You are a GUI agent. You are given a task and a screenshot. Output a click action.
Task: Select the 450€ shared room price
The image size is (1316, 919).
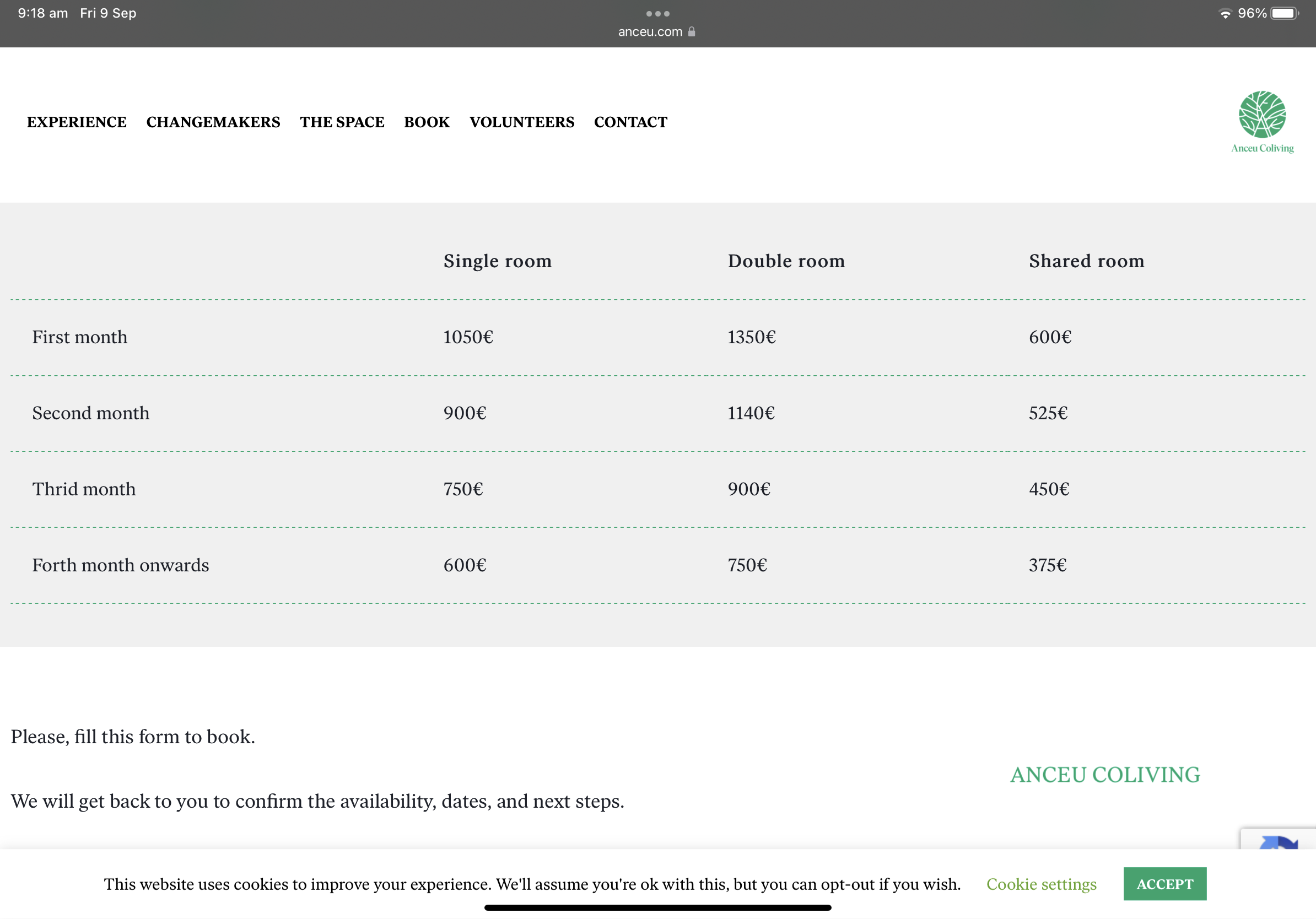(1049, 489)
